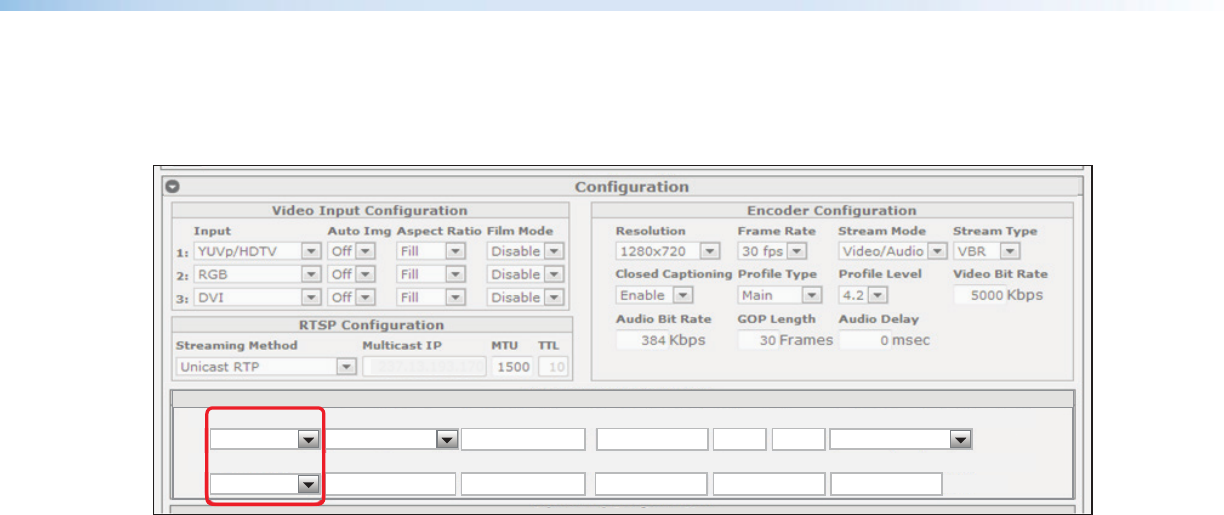Open the Aspect Ratio Fill dropdown for input 3
Image resolution: width=1224 pixels, height=515 pixels.
coord(431,297)
